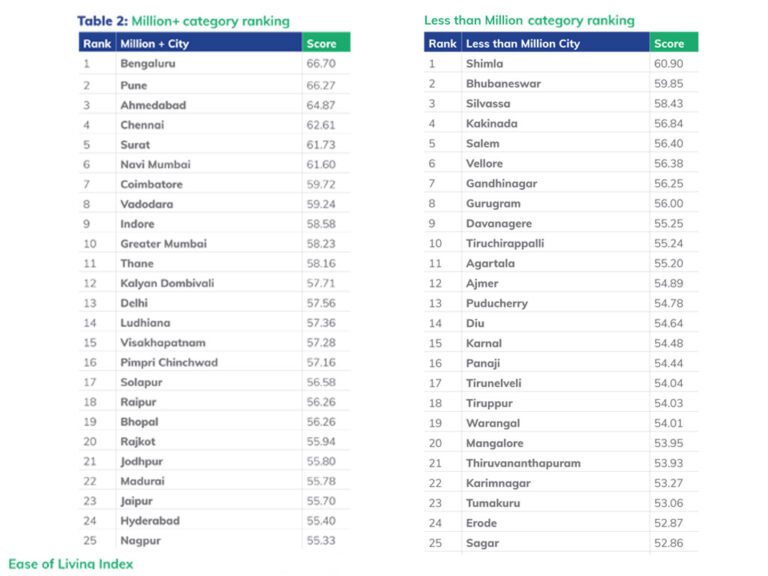Click the 'Less than Million City' column header
This screenshot has width=768, height=576.
pos(520,44)
